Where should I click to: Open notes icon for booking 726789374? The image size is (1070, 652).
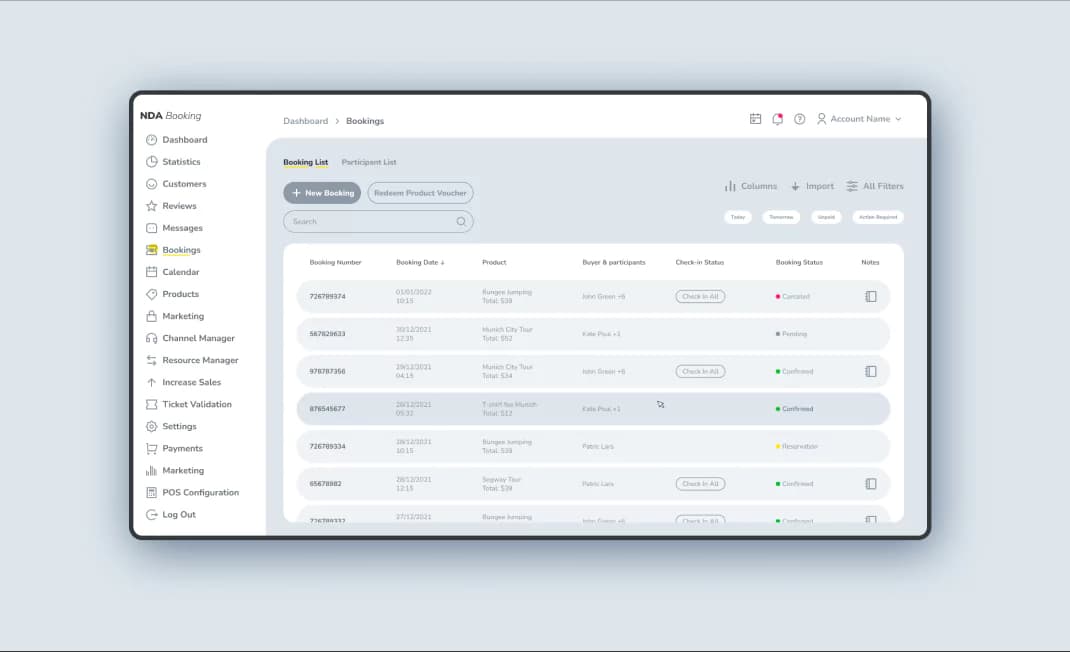(x=871, y=296)
